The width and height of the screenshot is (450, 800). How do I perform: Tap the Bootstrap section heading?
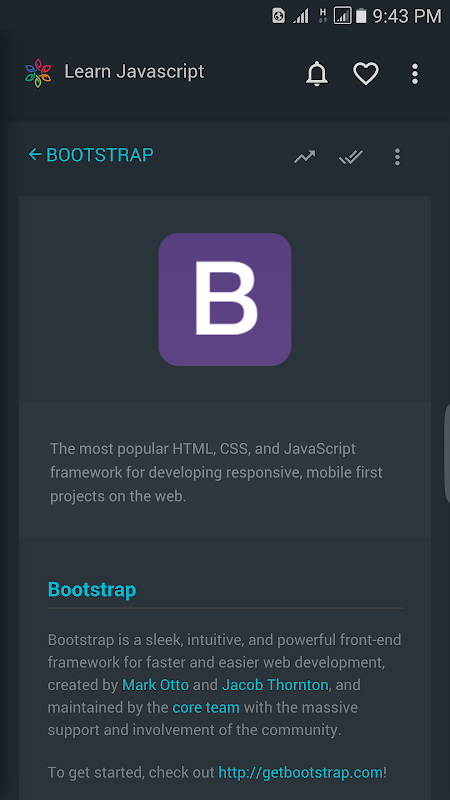[x=92, y=590]
